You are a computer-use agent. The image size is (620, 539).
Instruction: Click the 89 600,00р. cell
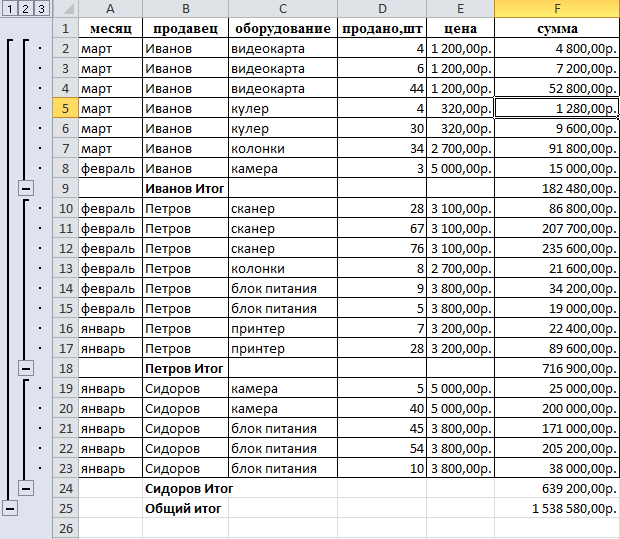click(x=557, y=348)
